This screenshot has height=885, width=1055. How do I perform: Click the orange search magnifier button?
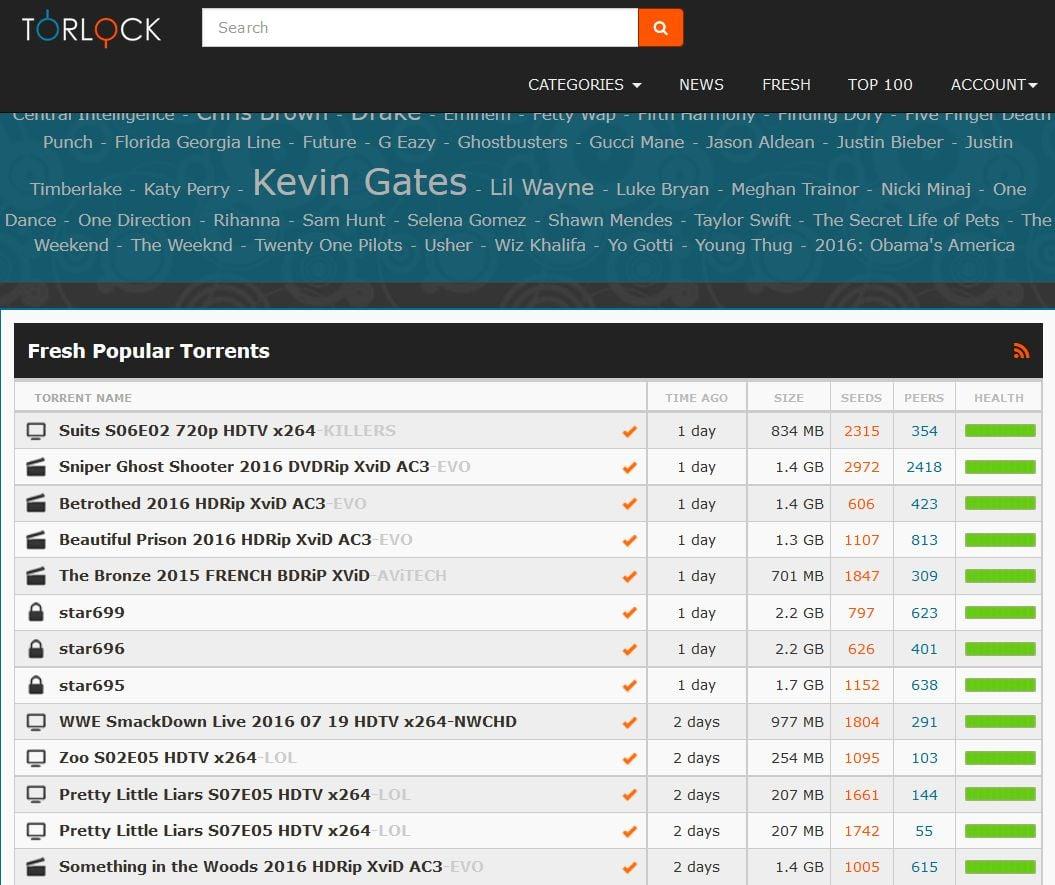coord(660,28)
